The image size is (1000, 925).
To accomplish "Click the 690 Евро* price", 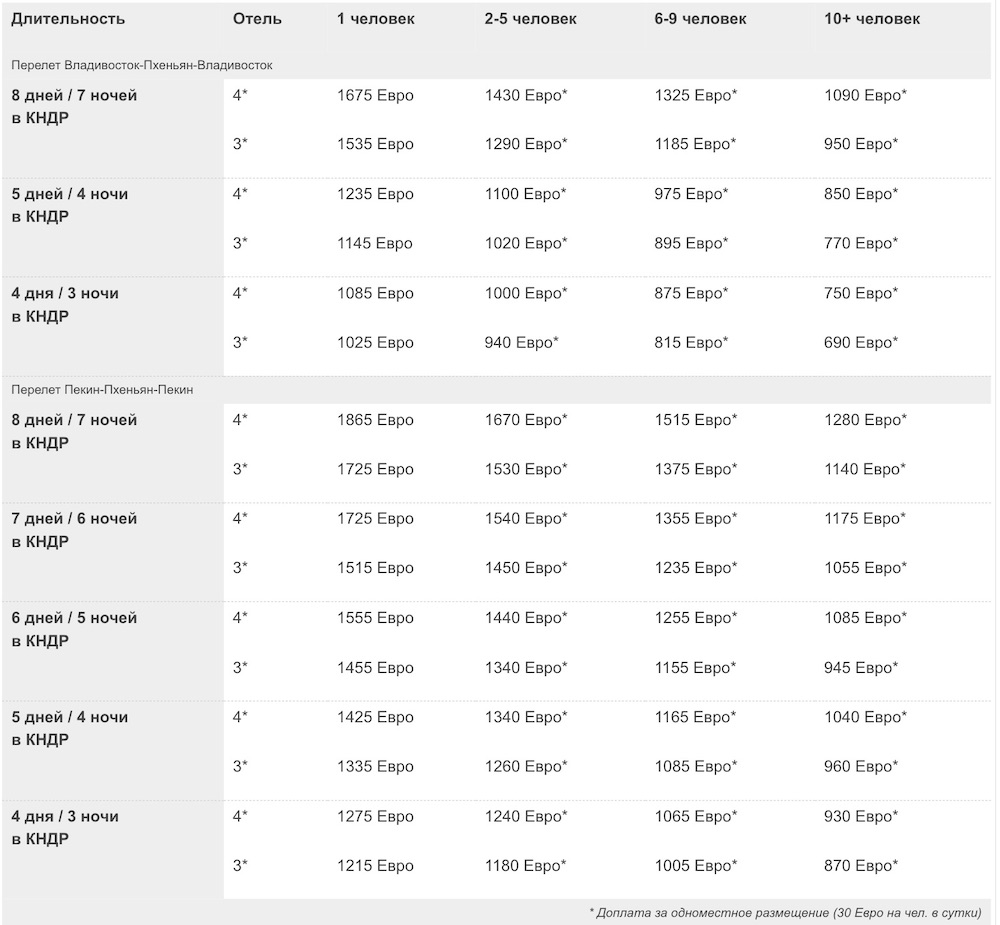I will click(861, 343).
